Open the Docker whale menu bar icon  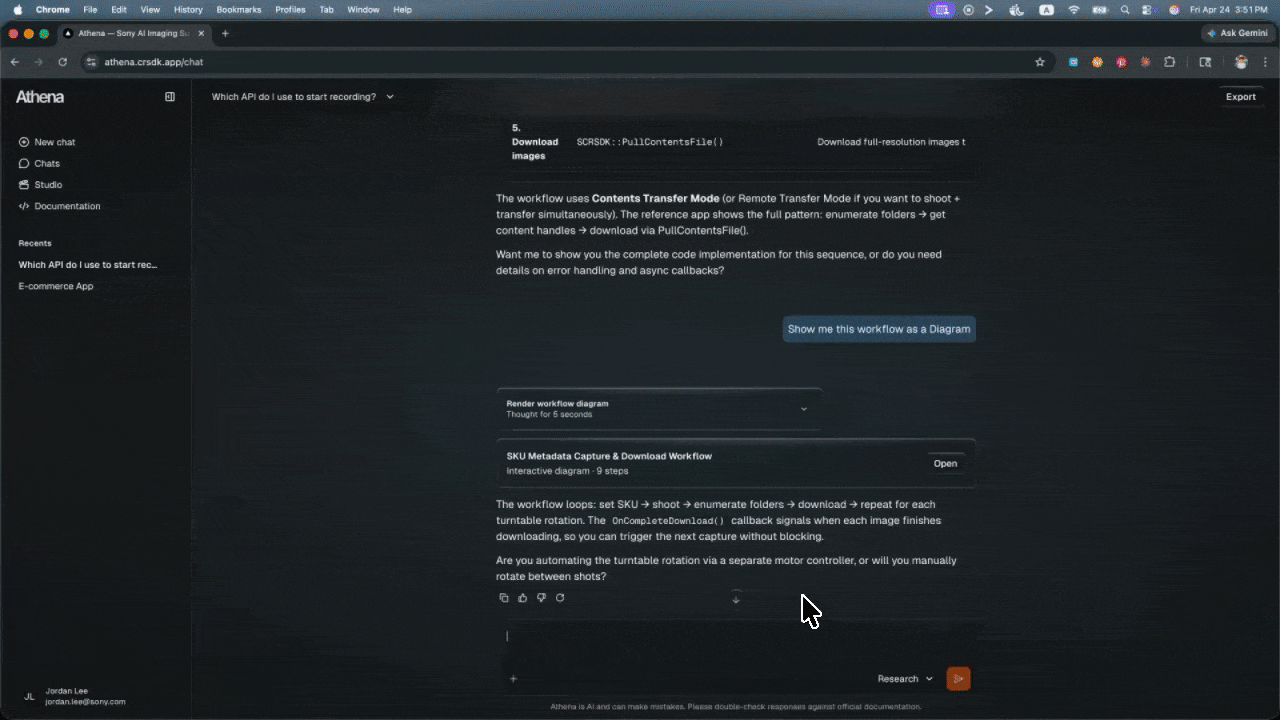[x=1017, y=9]
